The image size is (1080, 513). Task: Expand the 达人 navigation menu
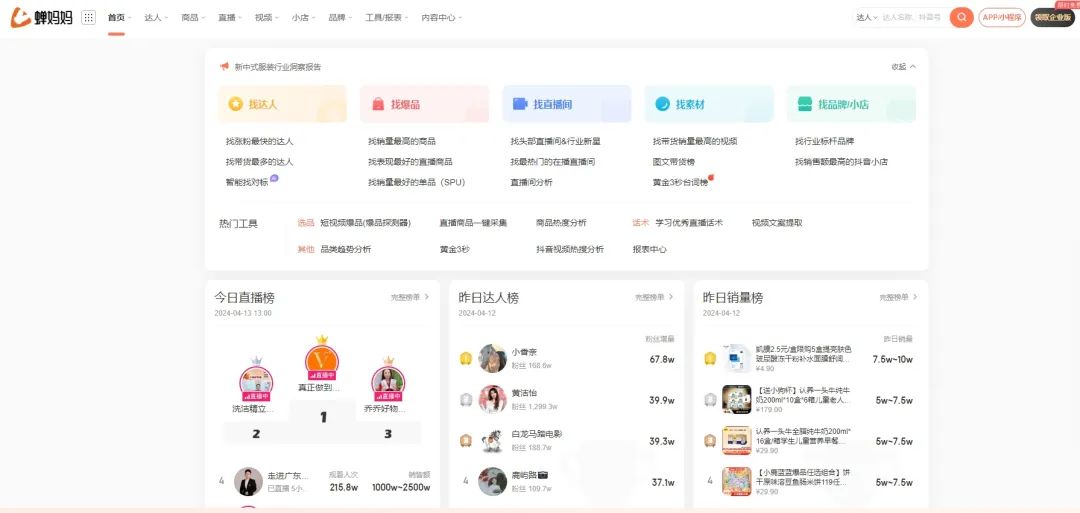pyautogui.click(x=156, y=18)
